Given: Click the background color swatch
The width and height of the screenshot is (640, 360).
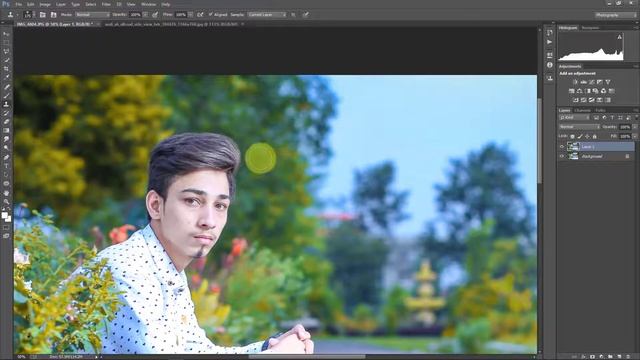Looking at the screenshot, I should [8, 219].
